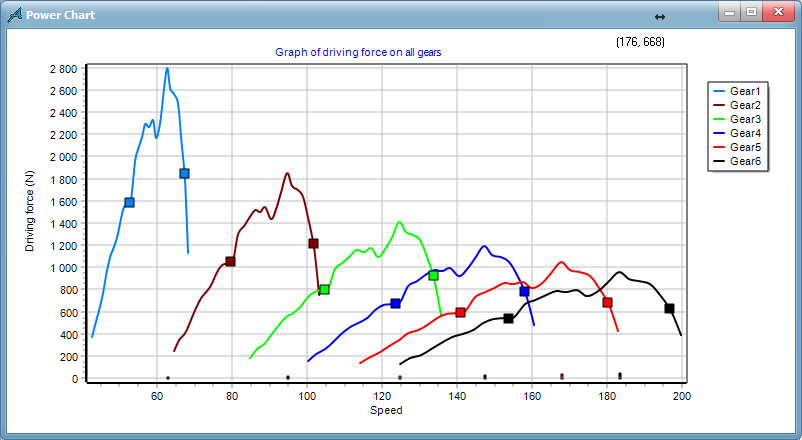Viewport: 802px width, 440px height.
Task: Select Gear6 legend entry
Action: tap(737, 161)
